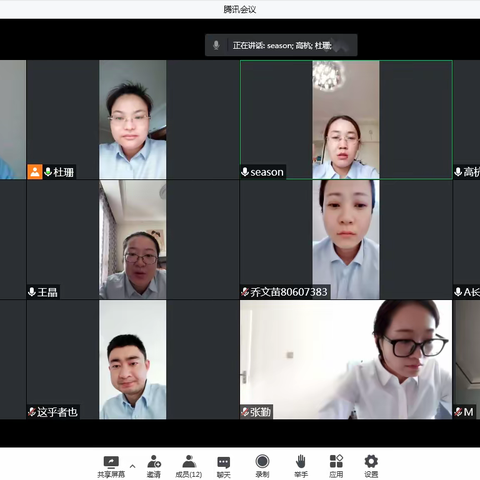Image resolution: width=480 pixels, height=480 pixels.
Task: Select 王晶's video tile
Action: (x=132, y=239)
